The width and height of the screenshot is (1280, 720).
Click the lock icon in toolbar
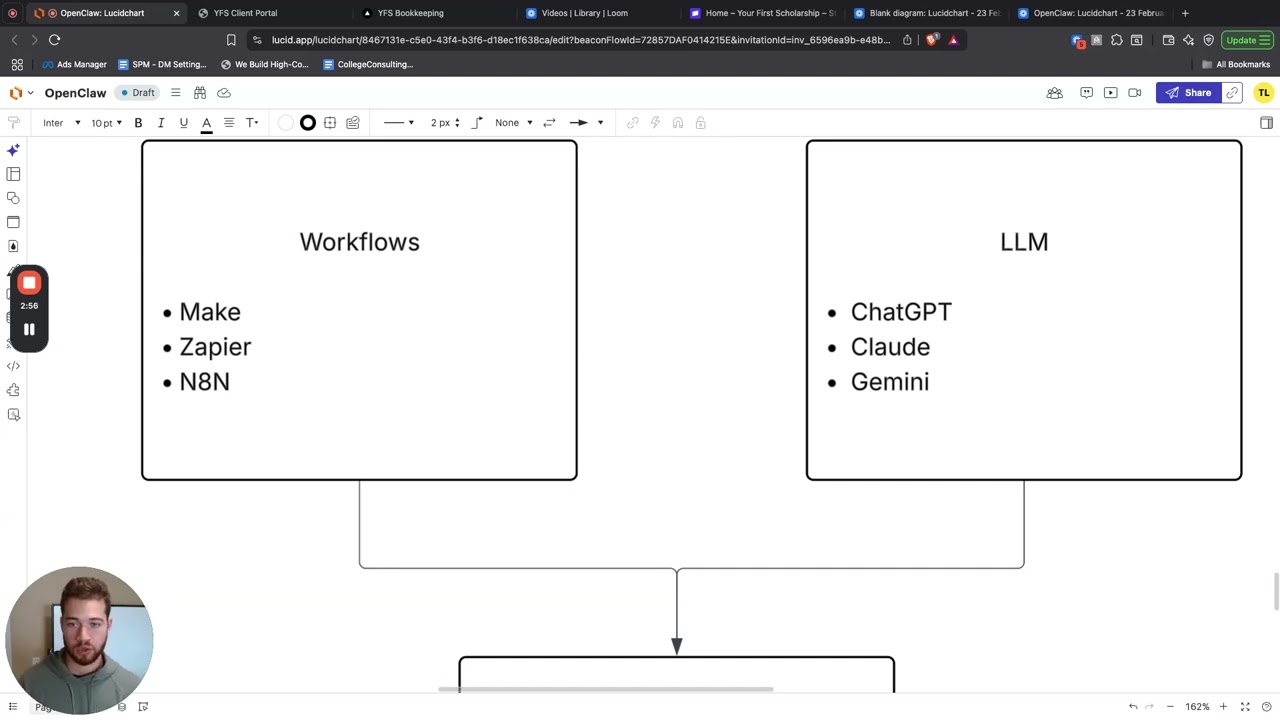tap(700, 123)
